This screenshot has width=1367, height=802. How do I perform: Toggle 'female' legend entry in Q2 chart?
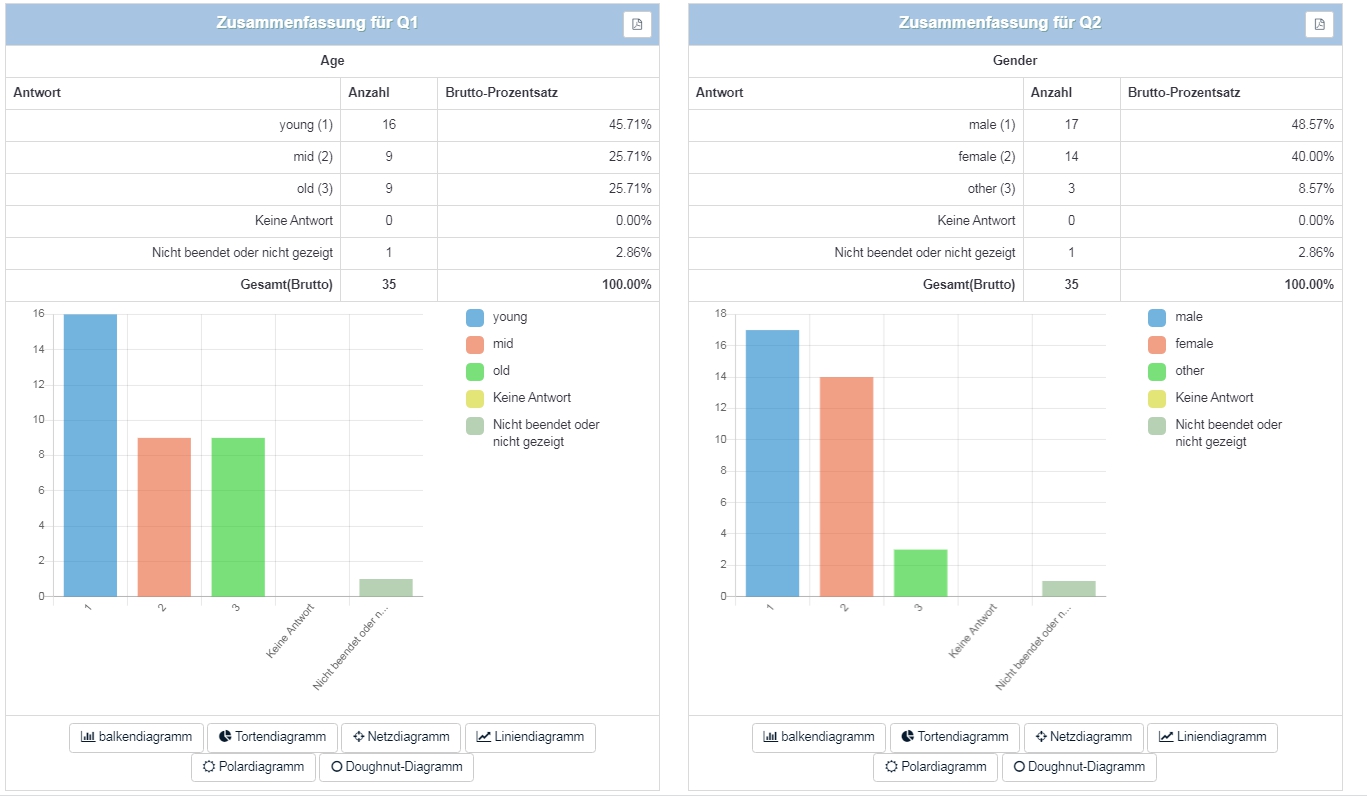tap(1157, 345)
